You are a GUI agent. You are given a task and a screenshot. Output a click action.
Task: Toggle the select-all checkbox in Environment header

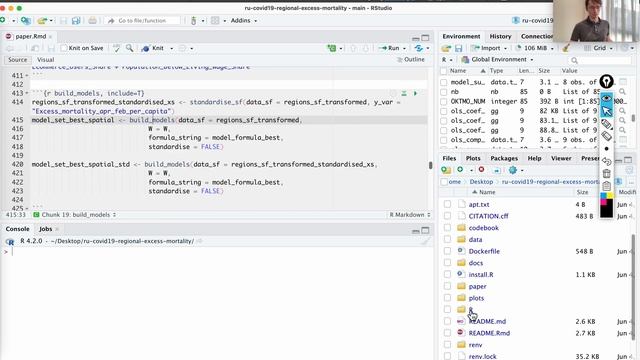click(444, 71)
